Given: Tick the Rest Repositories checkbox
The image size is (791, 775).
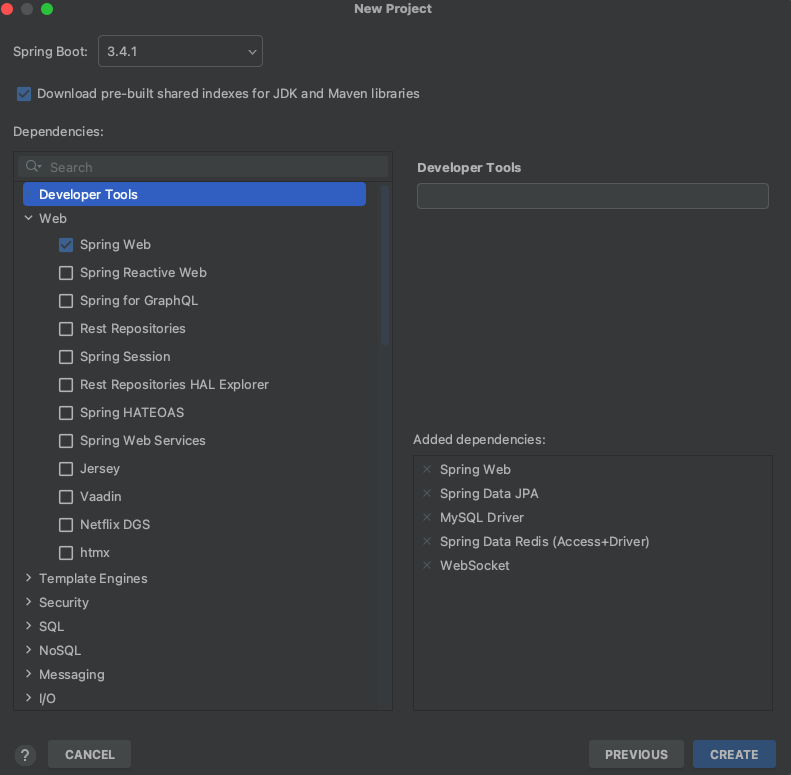Looking at the screenshot, I should pyautogui.click(x=66, y=329).
